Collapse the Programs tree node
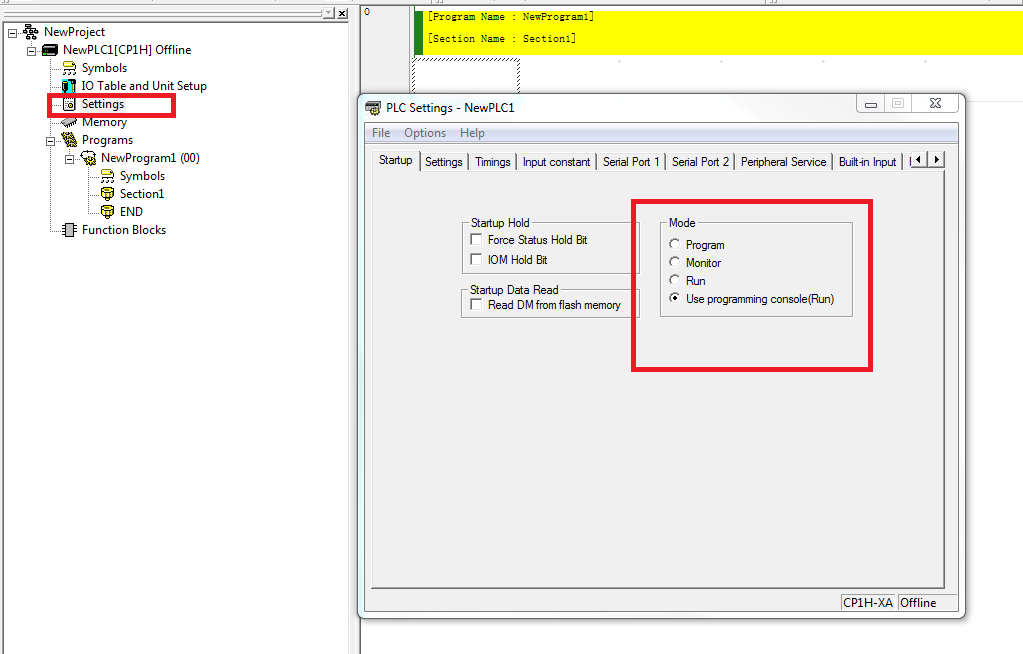 (x=50, y=140)
